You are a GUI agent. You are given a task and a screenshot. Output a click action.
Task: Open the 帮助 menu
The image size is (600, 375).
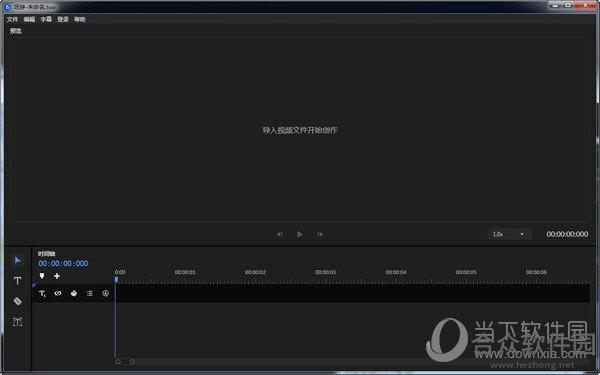point(80,19)
